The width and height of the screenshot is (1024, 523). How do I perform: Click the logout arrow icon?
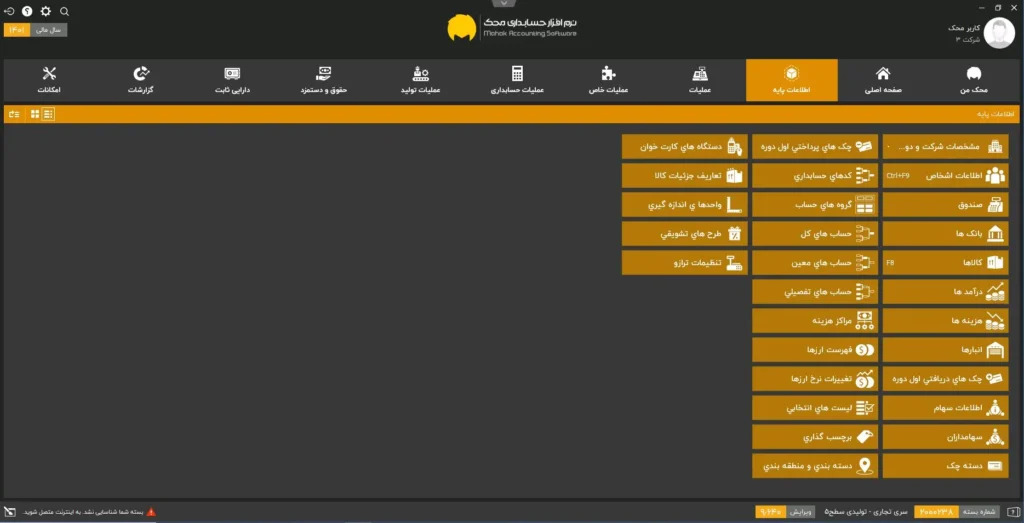(9, 11)
